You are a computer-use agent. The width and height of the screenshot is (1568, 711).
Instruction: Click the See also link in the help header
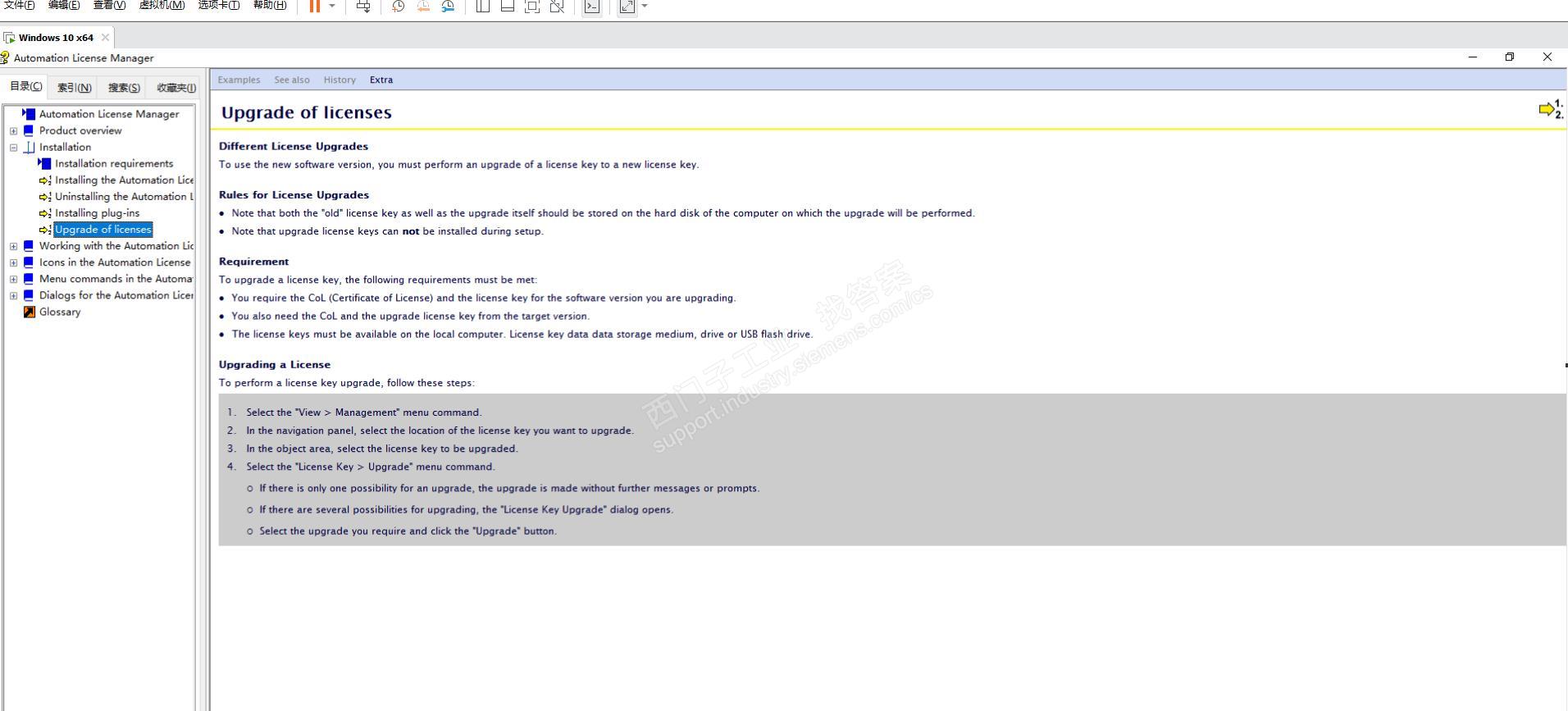(292, 80)
